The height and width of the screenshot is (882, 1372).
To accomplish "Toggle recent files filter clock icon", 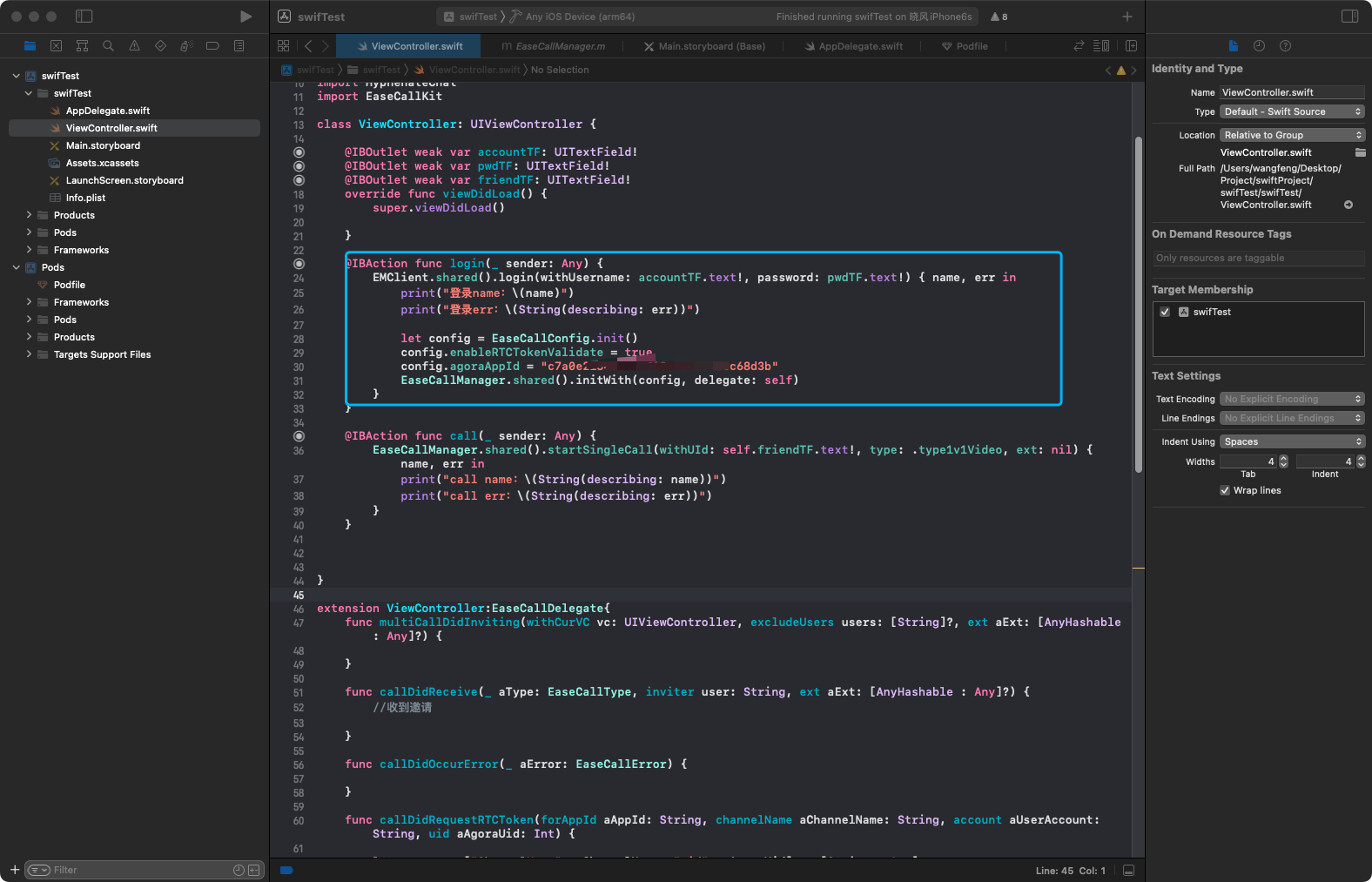I will (x=239, y=870).
